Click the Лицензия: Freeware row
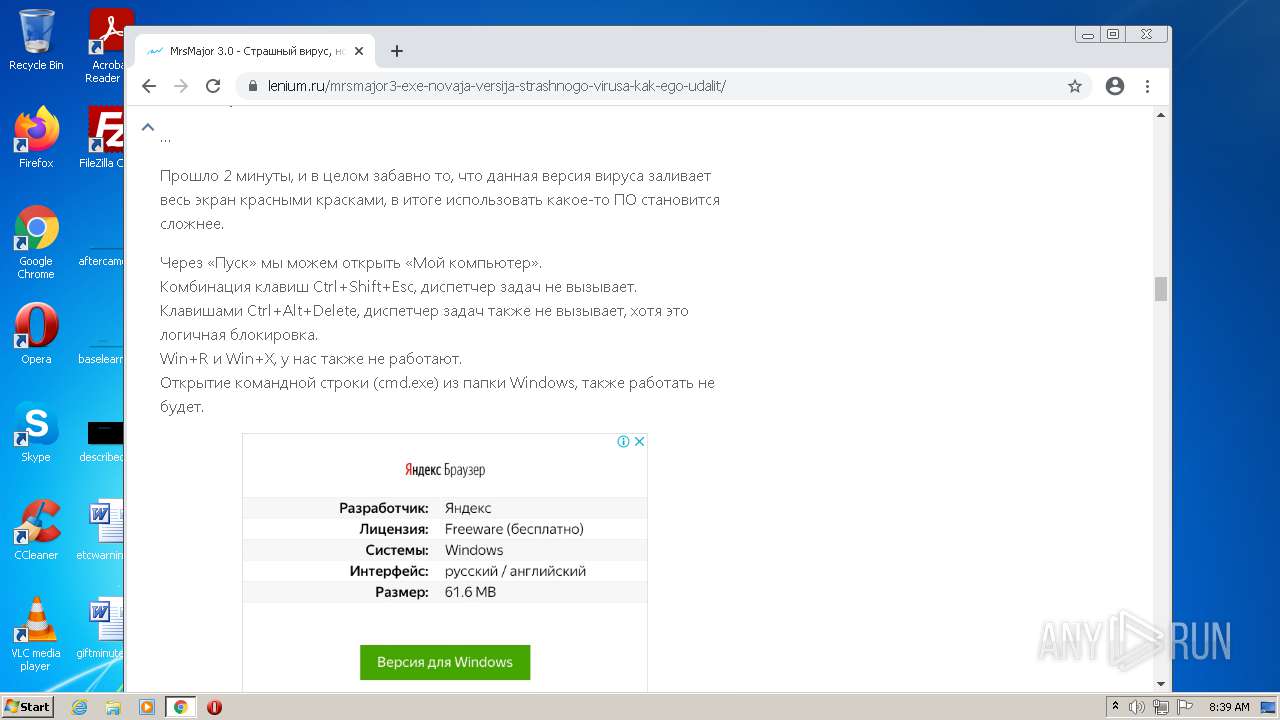Viewport: 1280px width, 720px height. [445, 529]
